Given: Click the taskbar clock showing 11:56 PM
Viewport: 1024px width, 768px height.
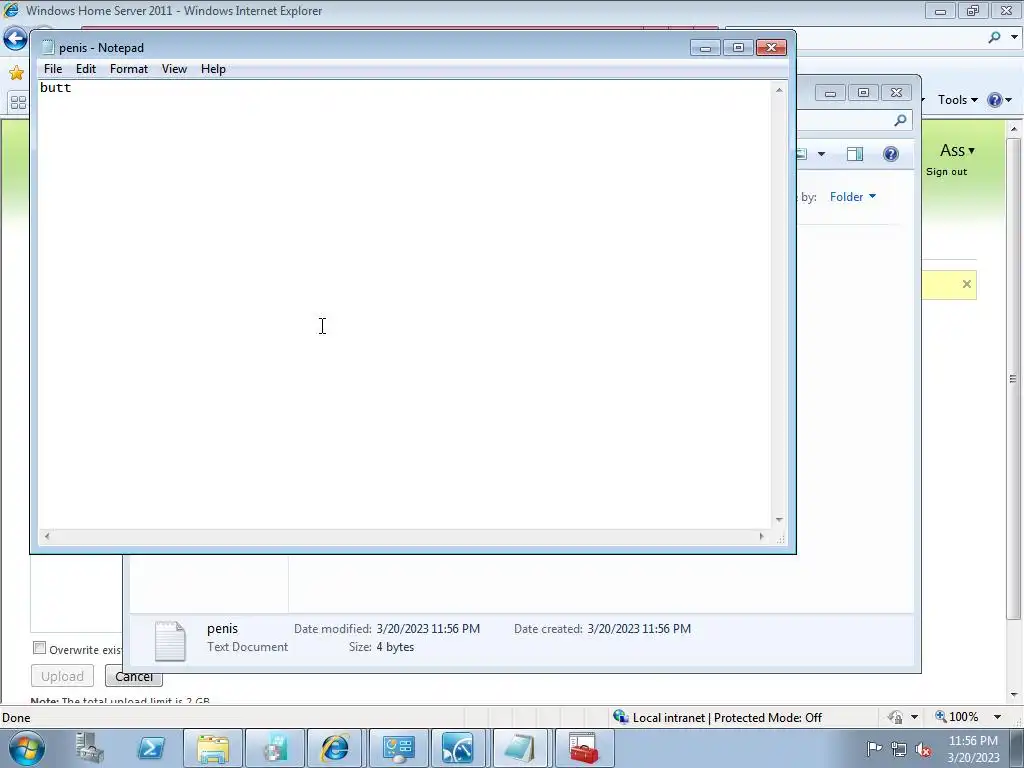Looking at the screenshot, I should (x=973, y=748).
